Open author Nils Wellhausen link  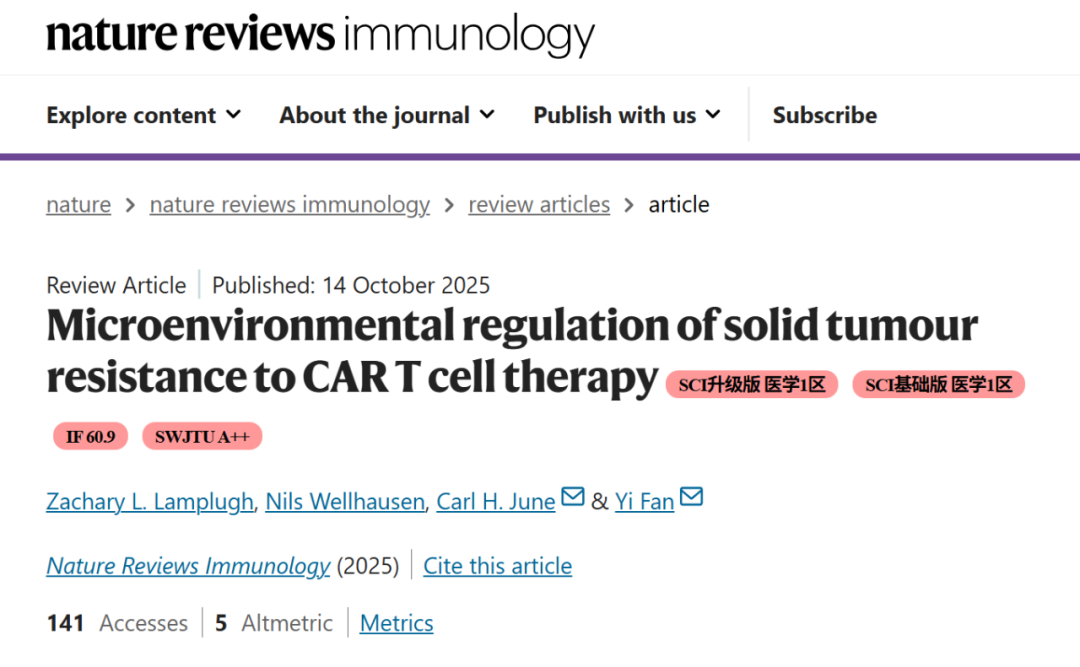click(x=345, y=502)
